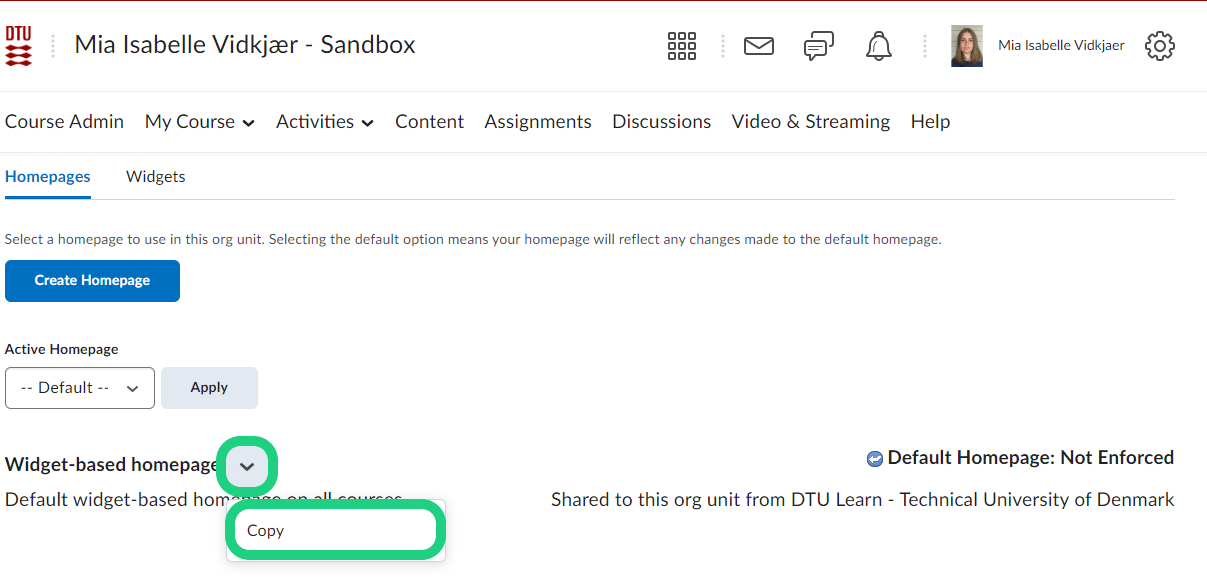Expand the My Course dropdown menu
This screenshot has width=1207, height=584.
click(199, 122)
